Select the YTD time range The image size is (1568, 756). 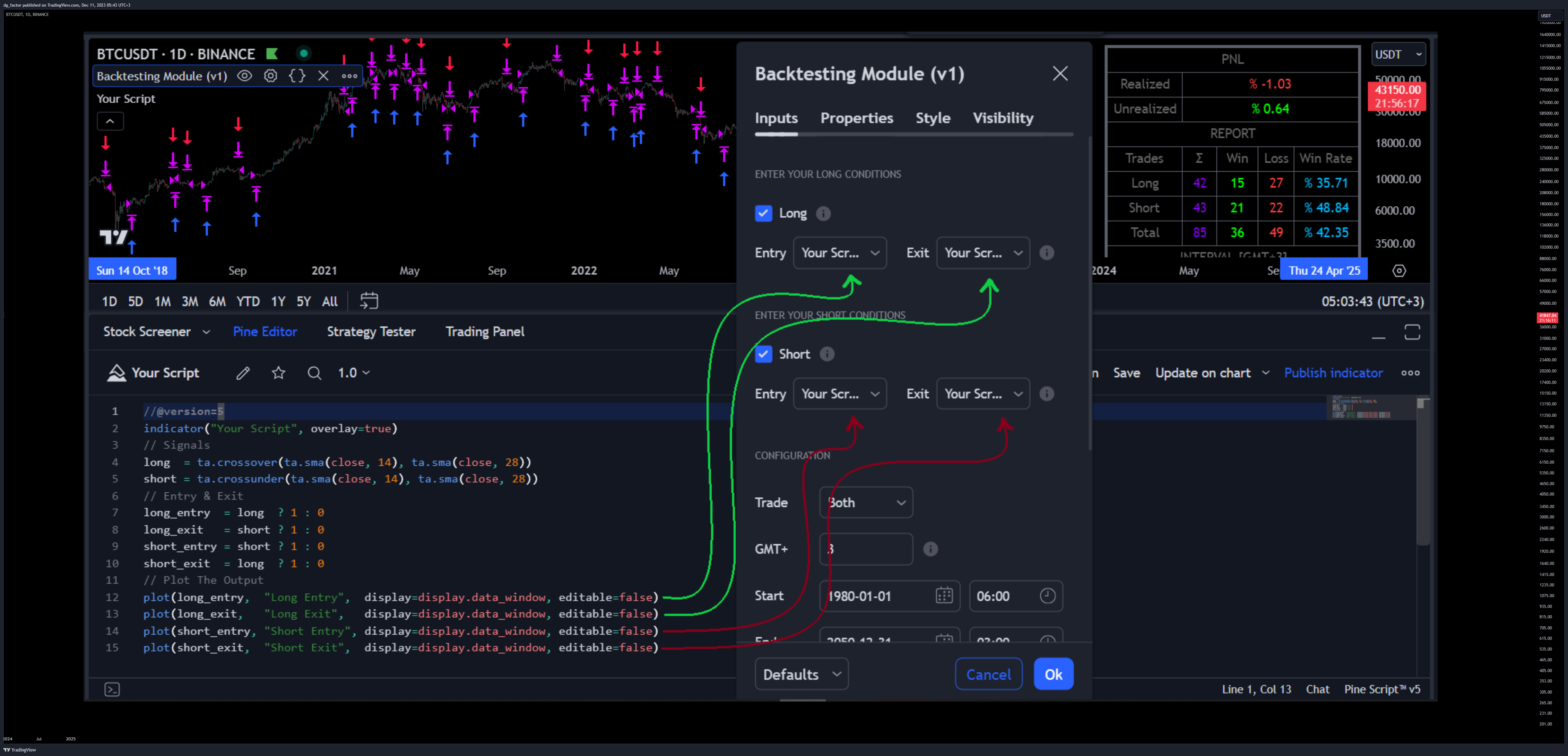[248, 301]
